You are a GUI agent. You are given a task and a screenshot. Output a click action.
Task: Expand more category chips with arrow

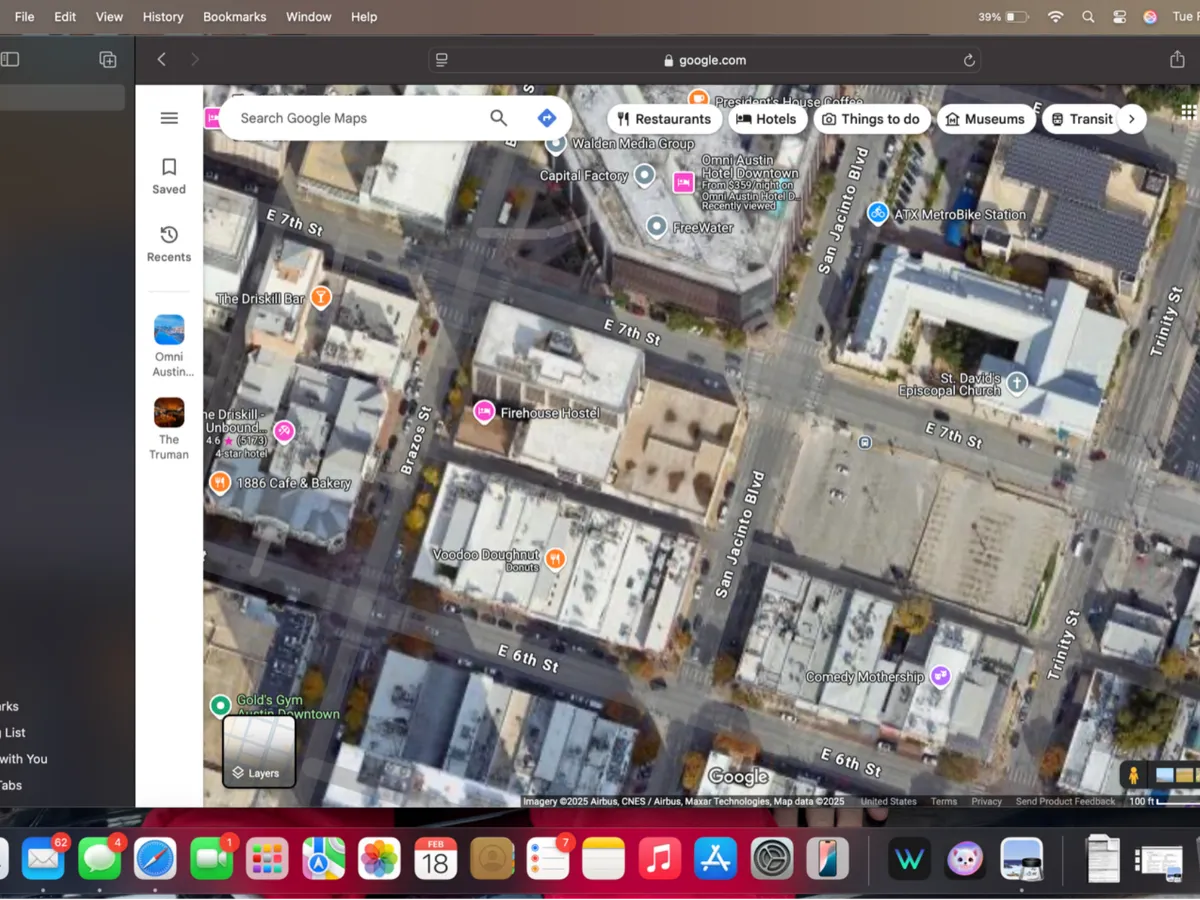[1131, 119]
